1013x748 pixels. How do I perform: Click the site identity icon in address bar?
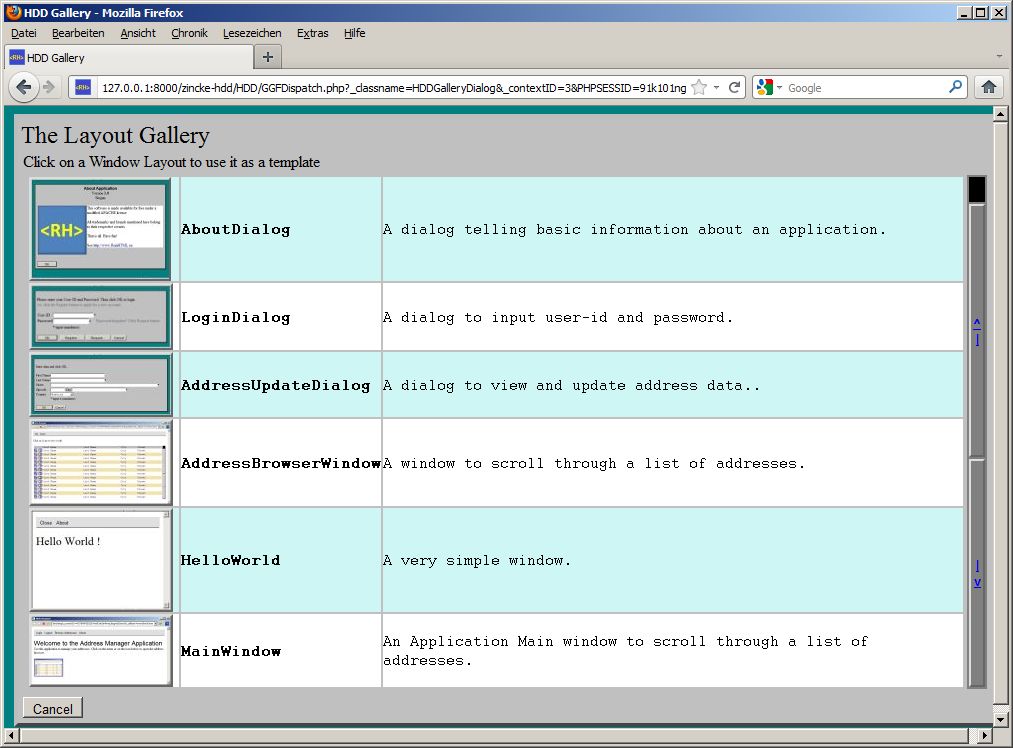(83, 88)
